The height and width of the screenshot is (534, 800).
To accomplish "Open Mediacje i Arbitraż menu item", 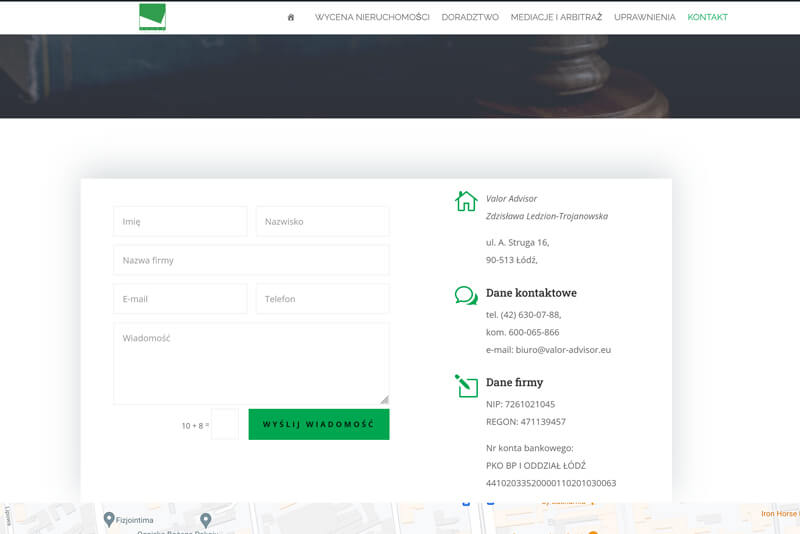I will click(x=556, y=17).
